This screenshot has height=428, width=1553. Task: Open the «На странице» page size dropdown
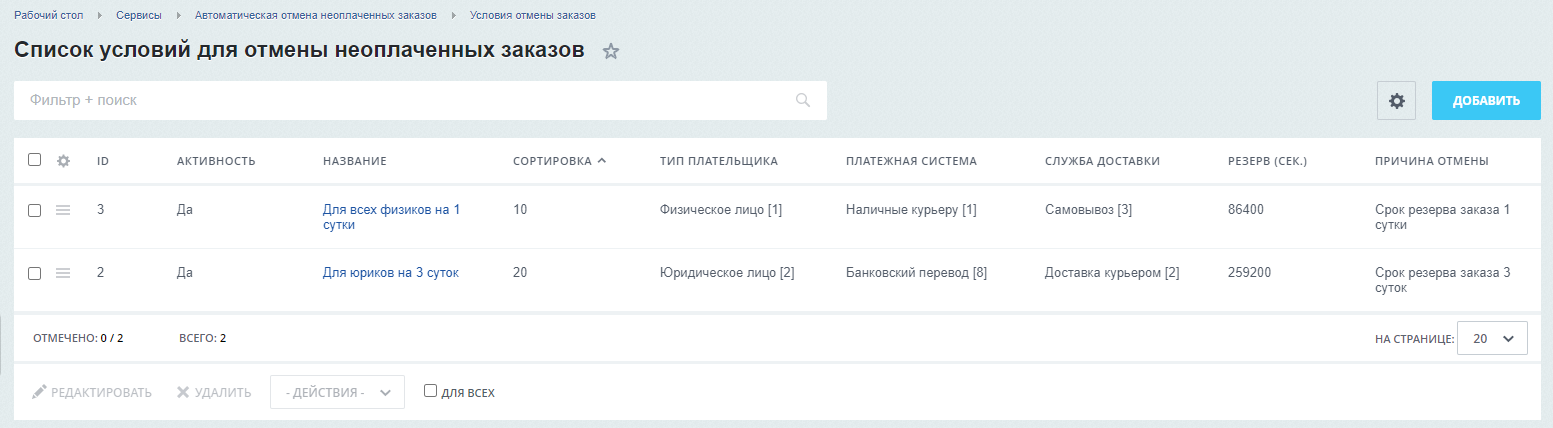tap(1492, 339)
